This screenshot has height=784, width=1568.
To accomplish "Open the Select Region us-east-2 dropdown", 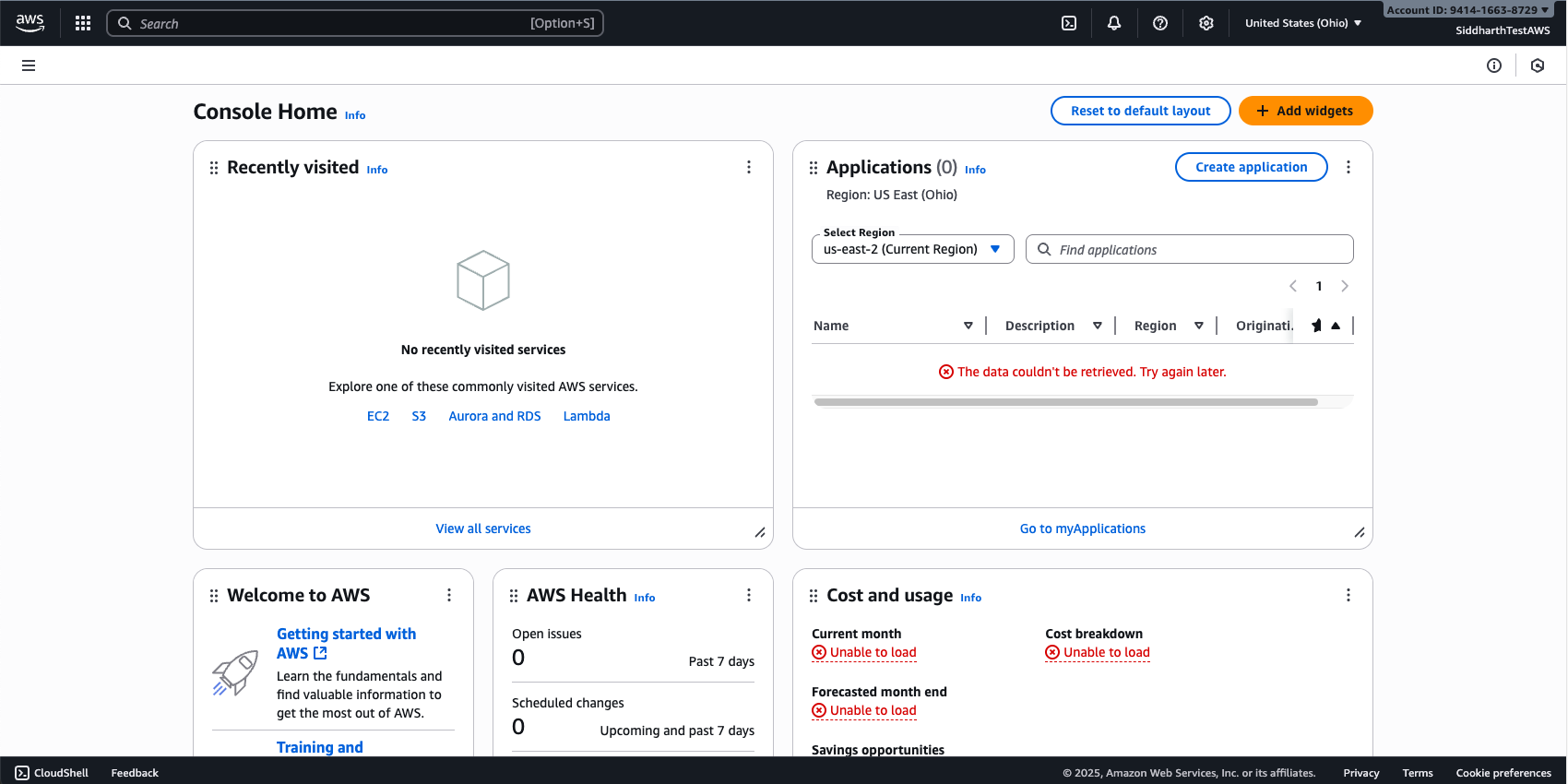I will [913, 249].
